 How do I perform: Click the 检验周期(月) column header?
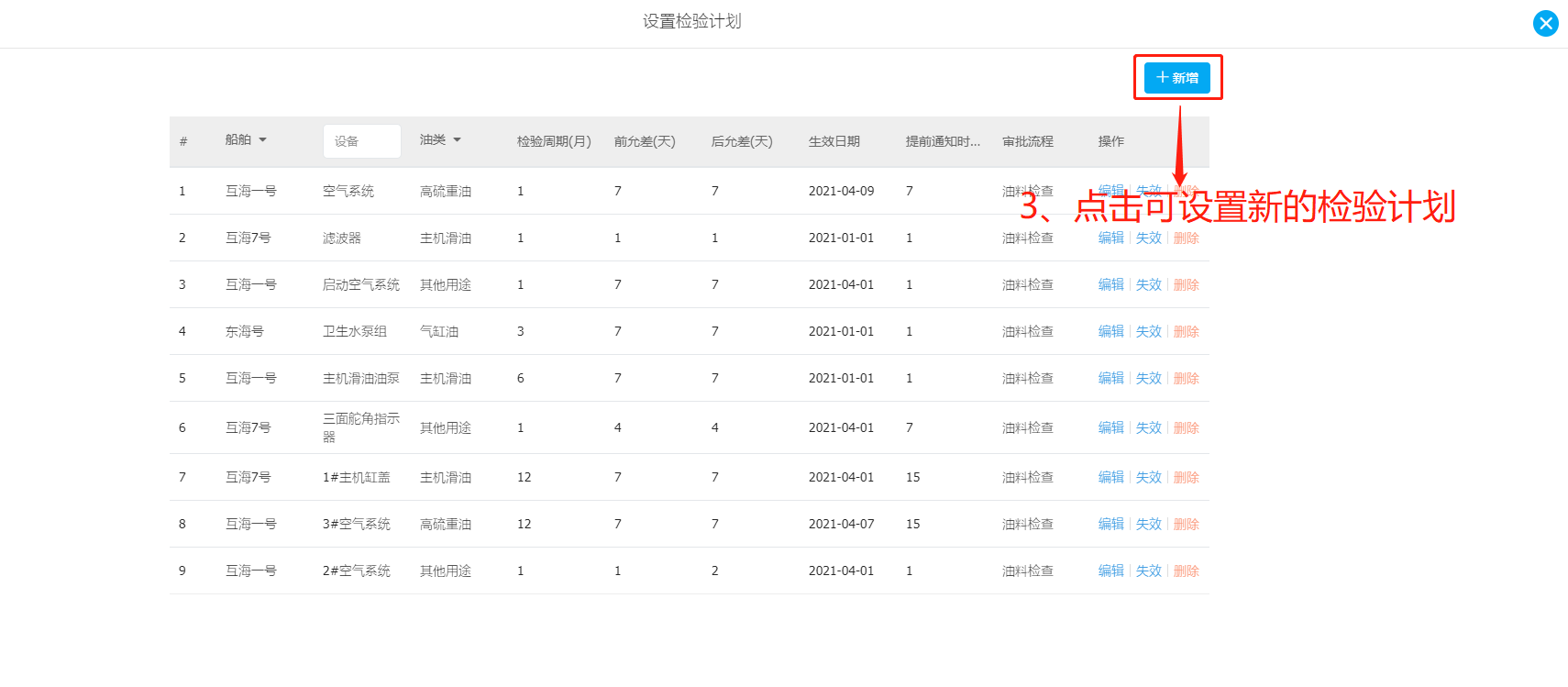[x=554, y=141]
